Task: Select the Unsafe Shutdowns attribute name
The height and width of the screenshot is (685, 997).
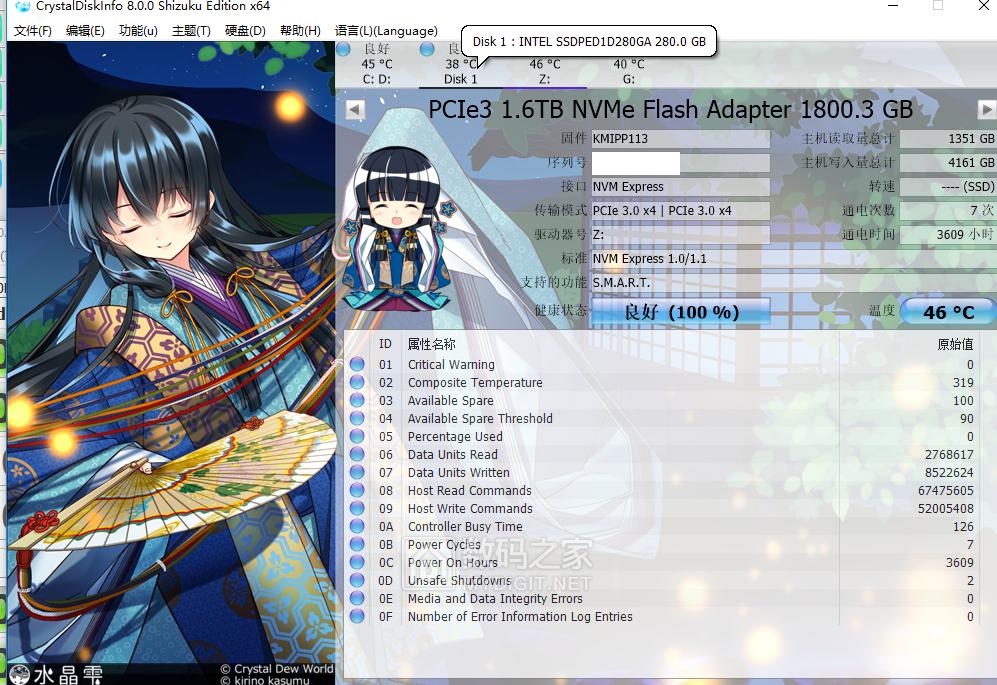Action: pos(459,581)
